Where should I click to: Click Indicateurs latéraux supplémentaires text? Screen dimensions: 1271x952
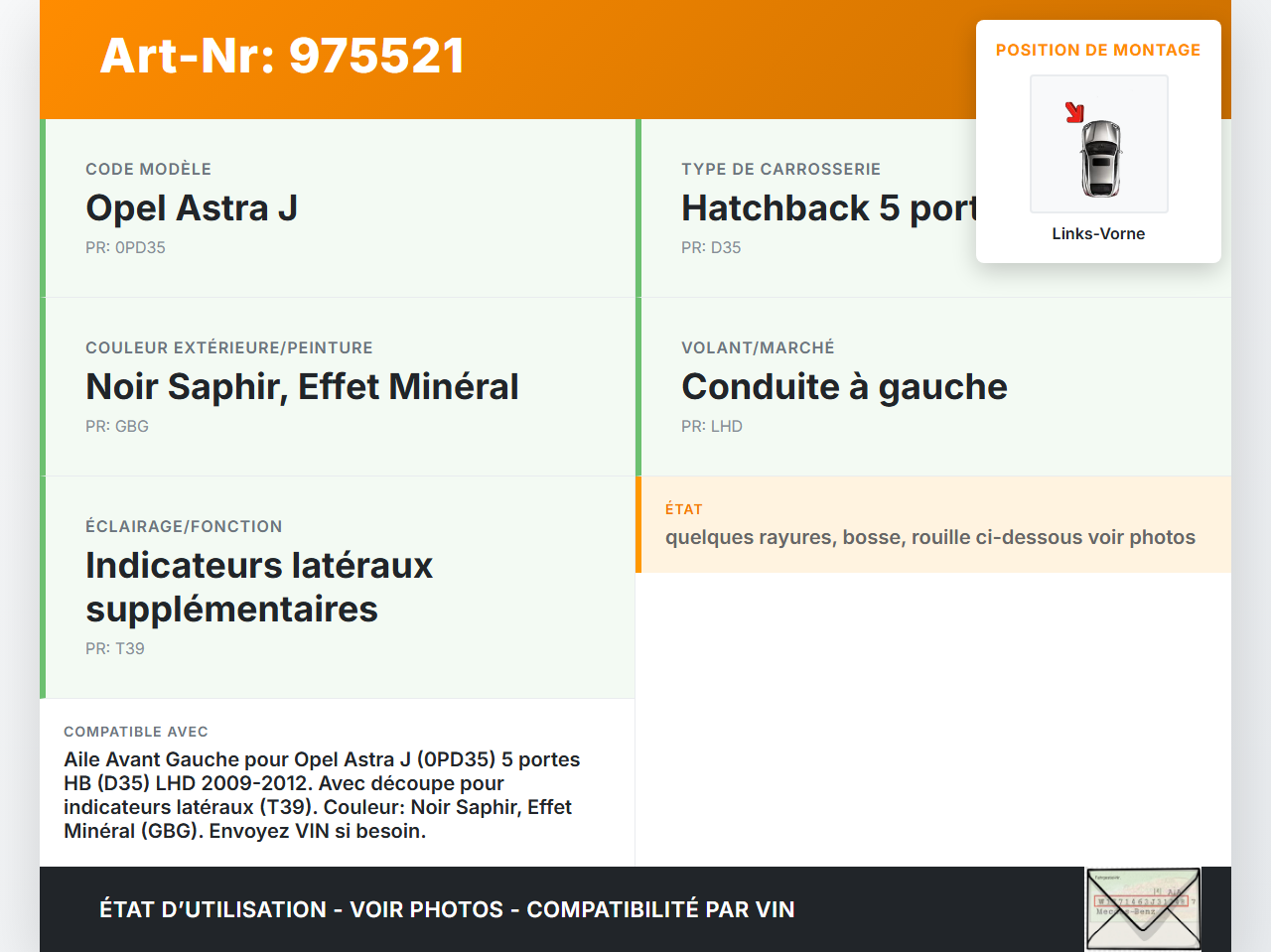click(259, 587)
